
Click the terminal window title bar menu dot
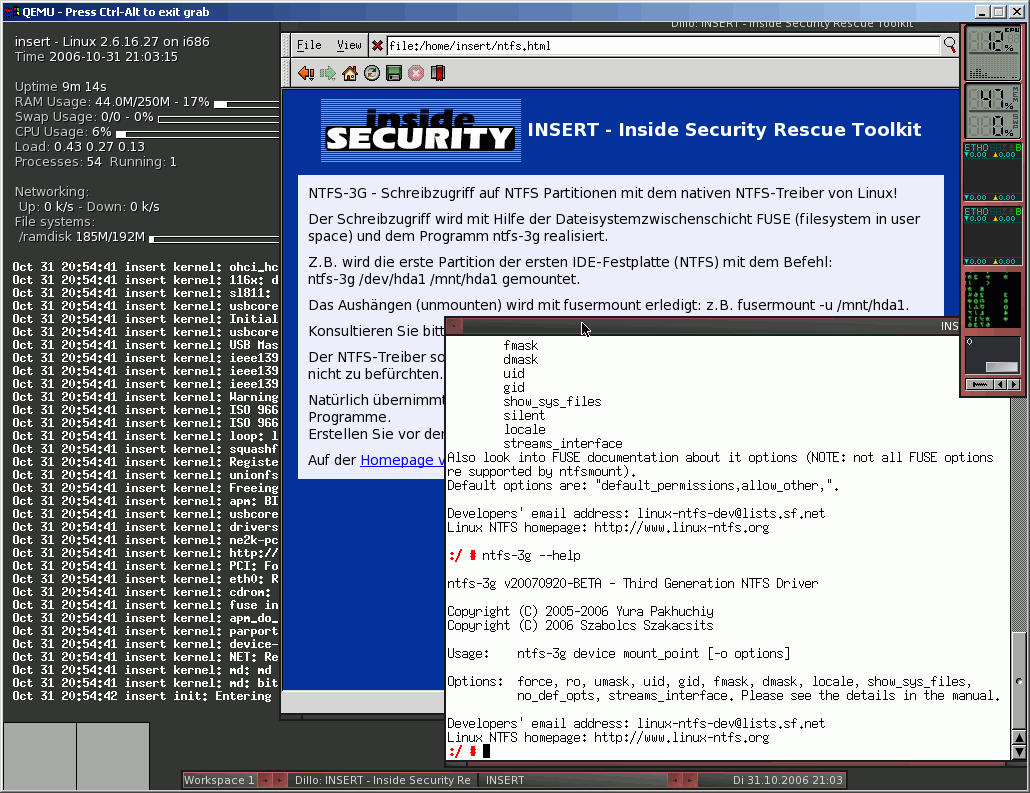(x=454, y=325)
